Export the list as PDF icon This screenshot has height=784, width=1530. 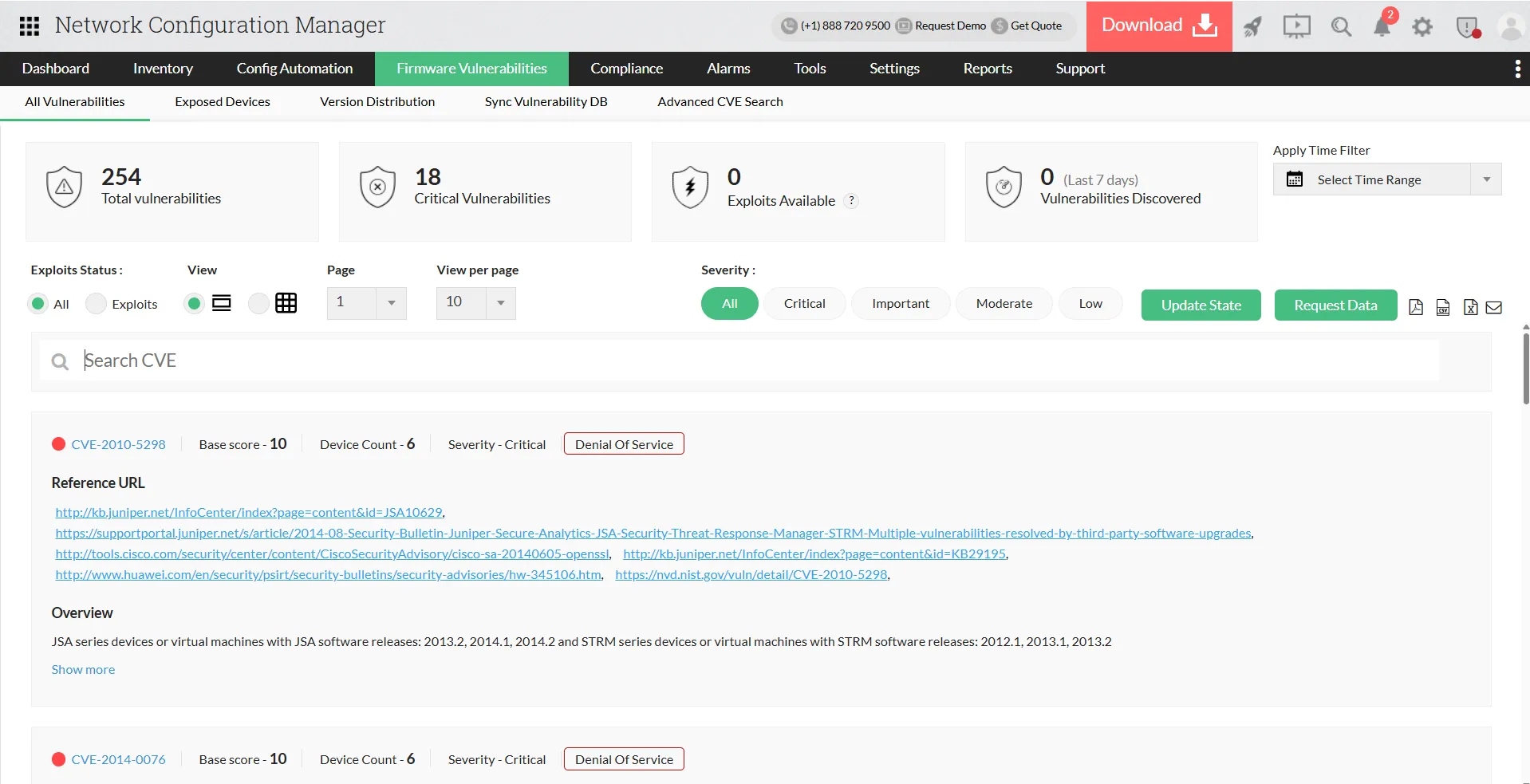click(1416, 307)
